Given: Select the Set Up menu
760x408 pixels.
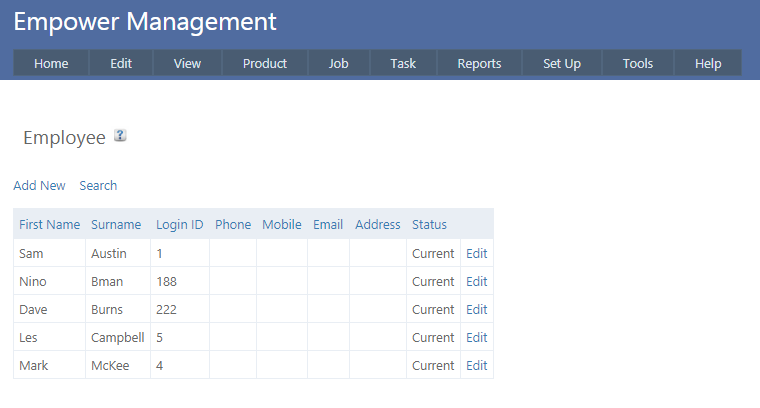Looking at the screenshot, I should tap(562, 63).
